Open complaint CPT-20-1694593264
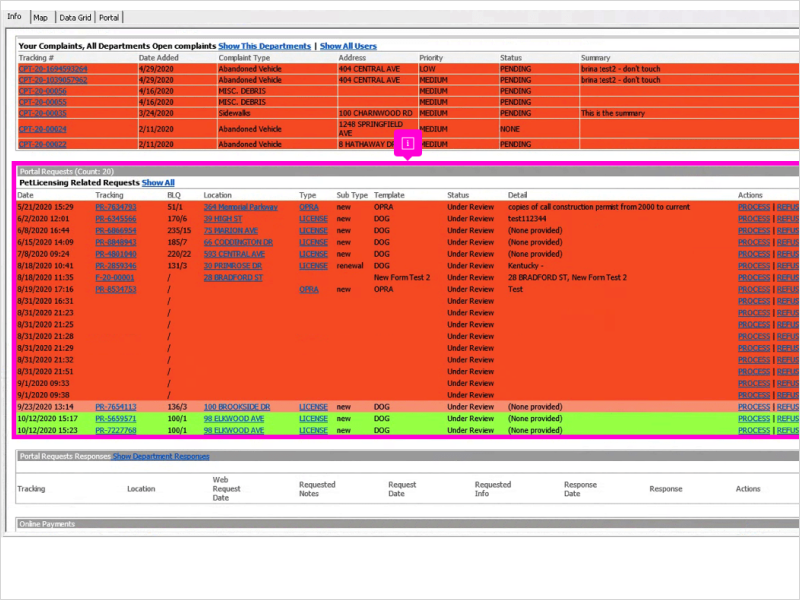 [53, 69]
